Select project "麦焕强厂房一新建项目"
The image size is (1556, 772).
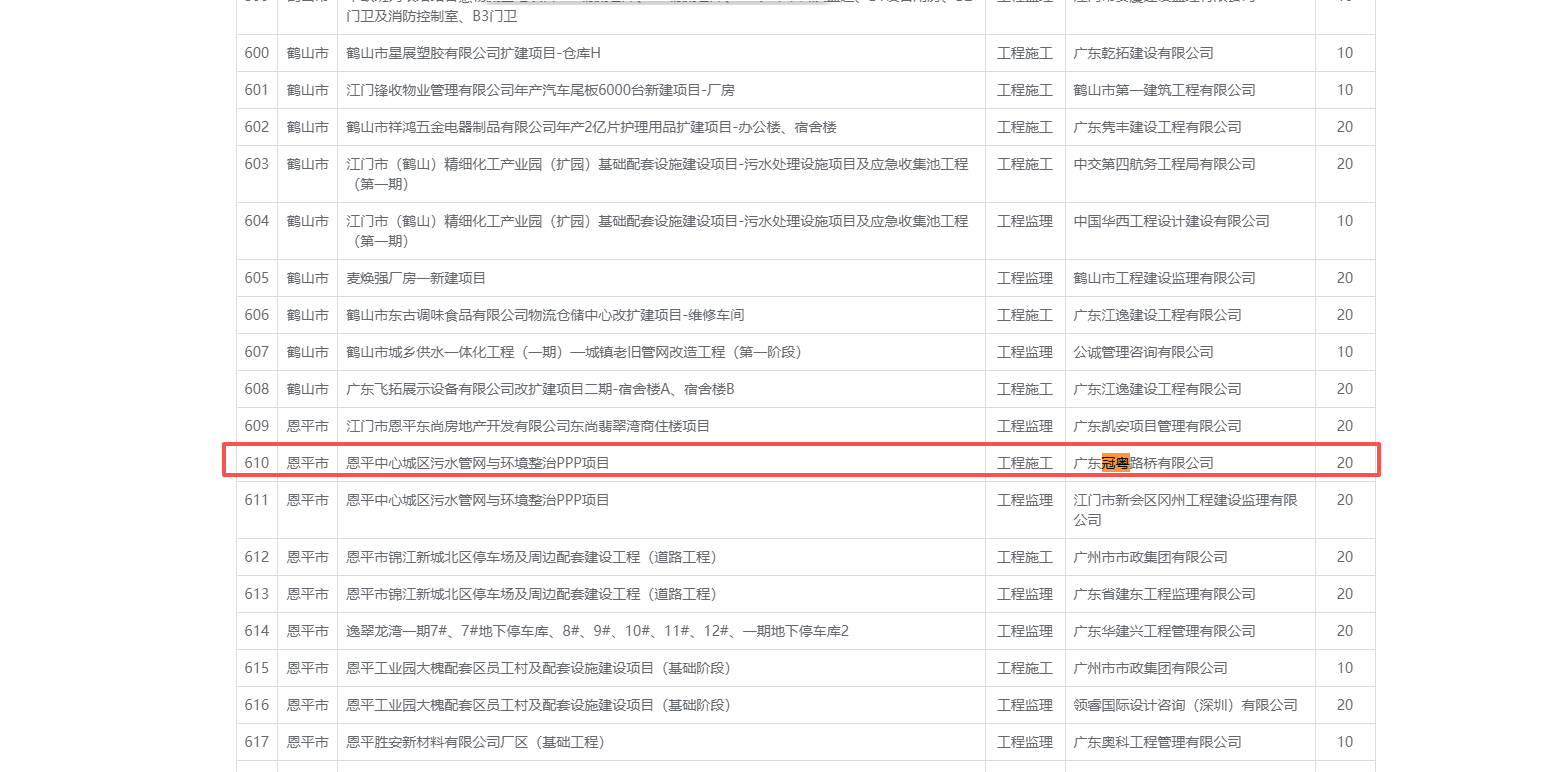pos(416,278)
